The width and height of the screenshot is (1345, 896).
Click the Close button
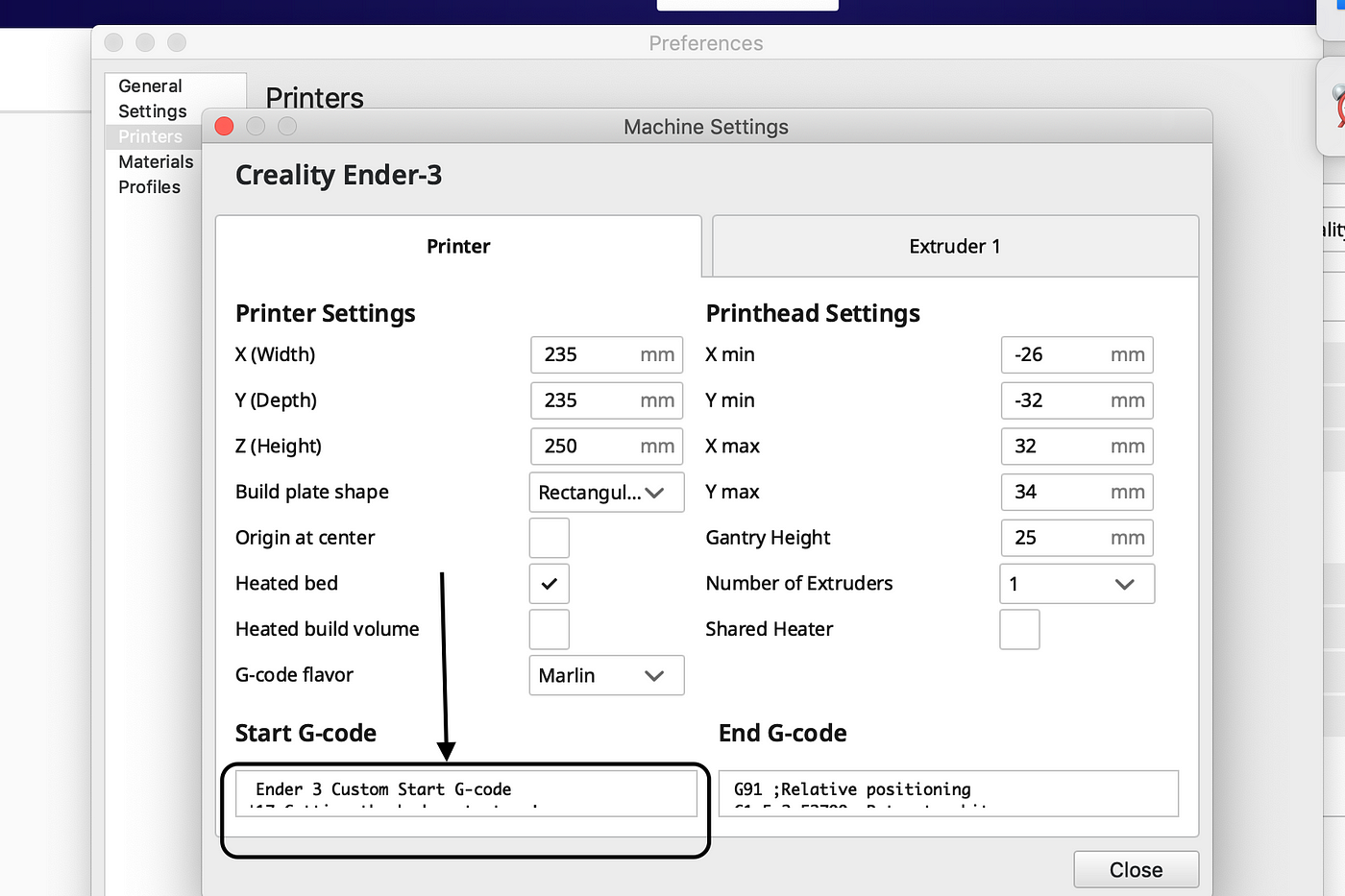pos(1136,870)
